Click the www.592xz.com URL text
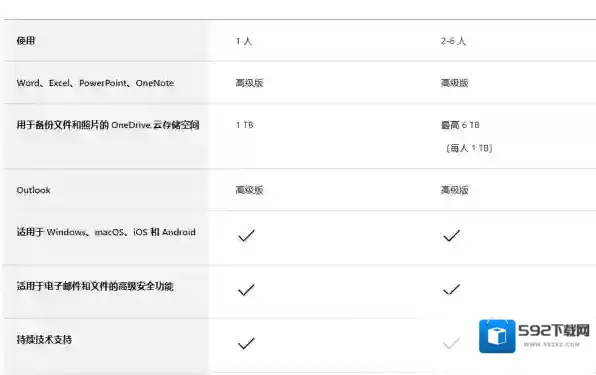The image size is (596, 375). [552, 345]
